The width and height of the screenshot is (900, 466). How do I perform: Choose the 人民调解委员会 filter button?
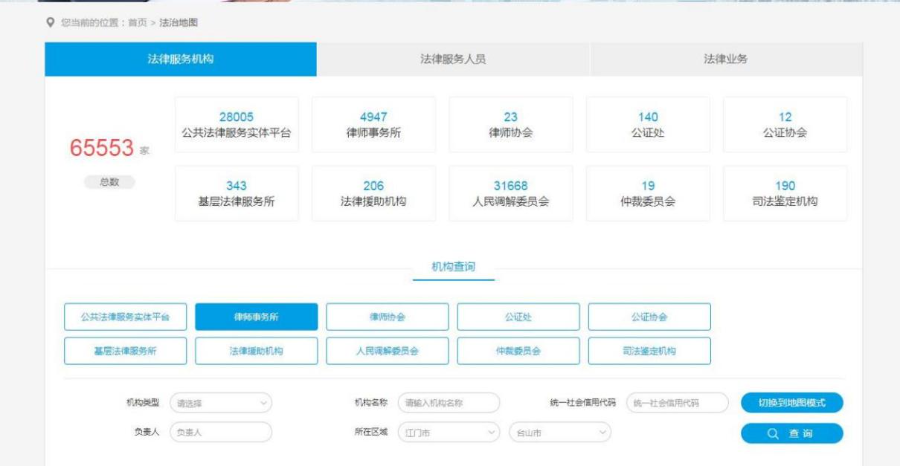pyautogui.click(x=387, y=351)
